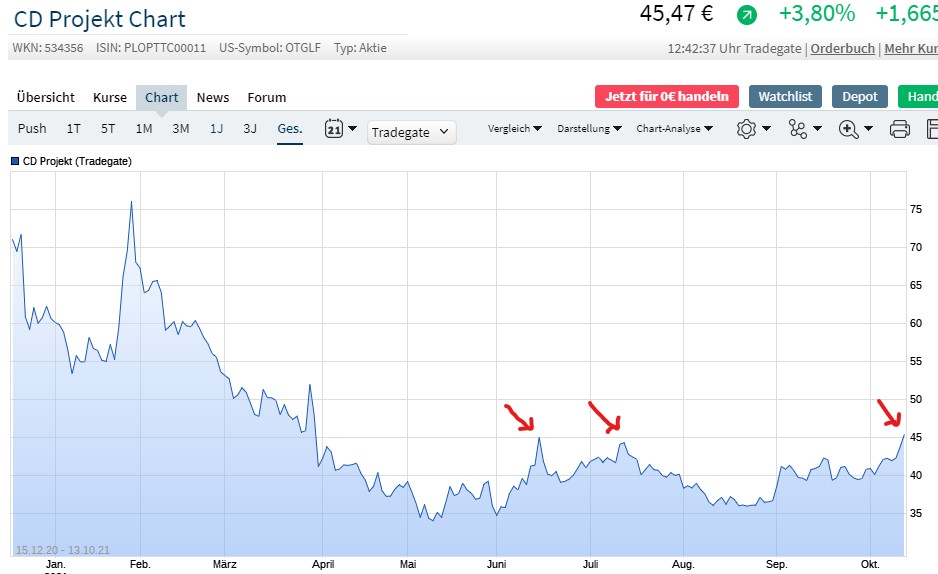The width and height of the screenshot is (938, 574).
Task: Click the 75 price axis label
Action: (915, 209)
